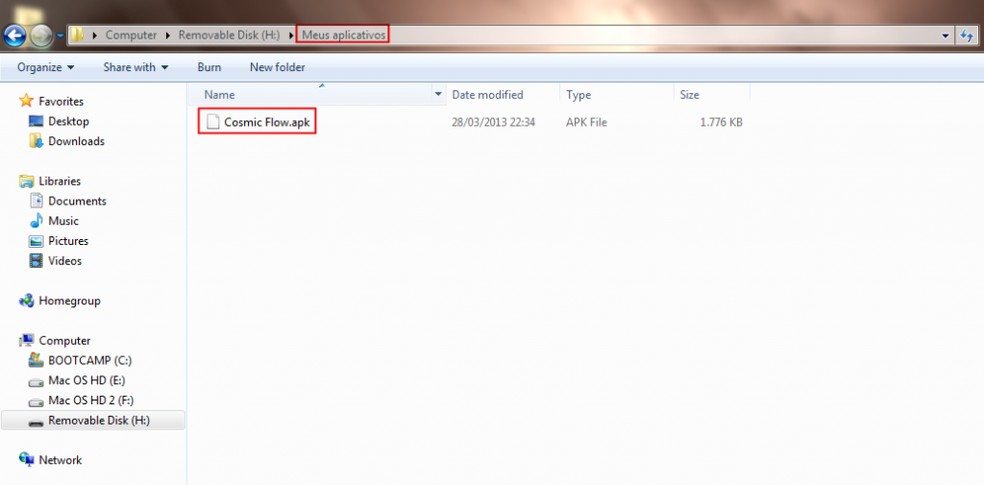Open the Documents library
Image resolution: width=984 pixels, height=485 pixels.
77,201
